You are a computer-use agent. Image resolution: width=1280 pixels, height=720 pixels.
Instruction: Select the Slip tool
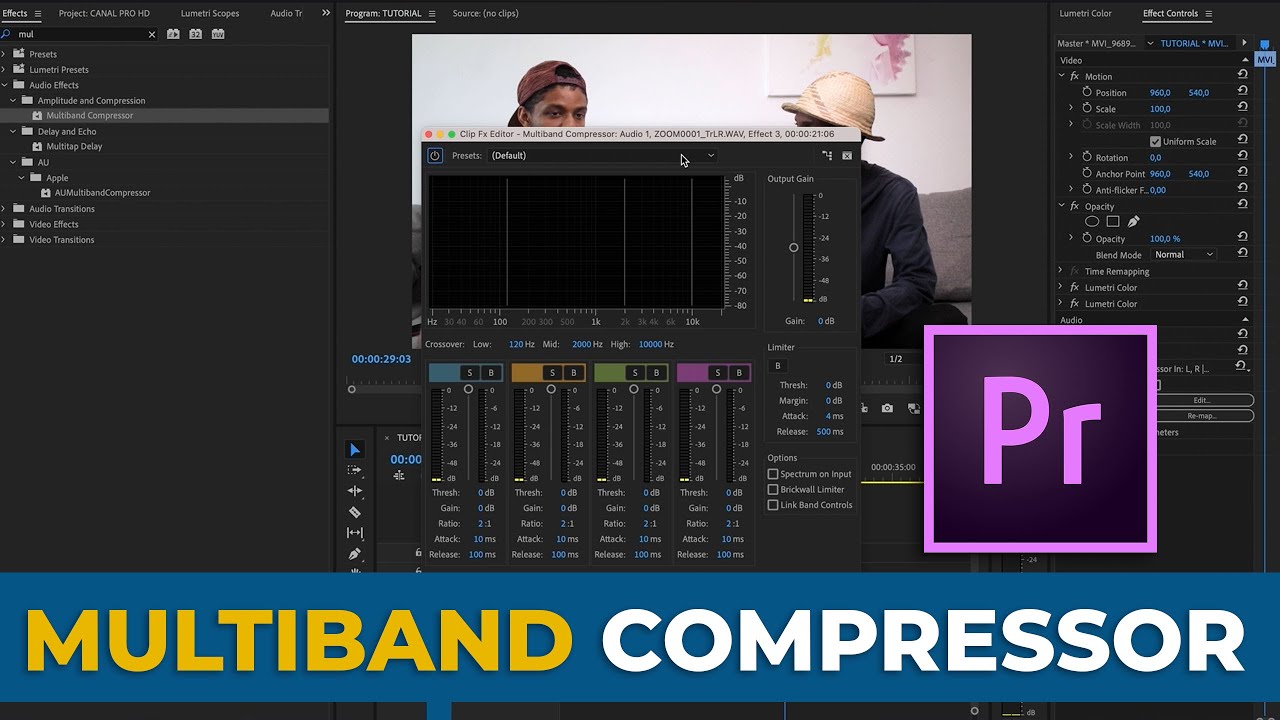[354, 533]
